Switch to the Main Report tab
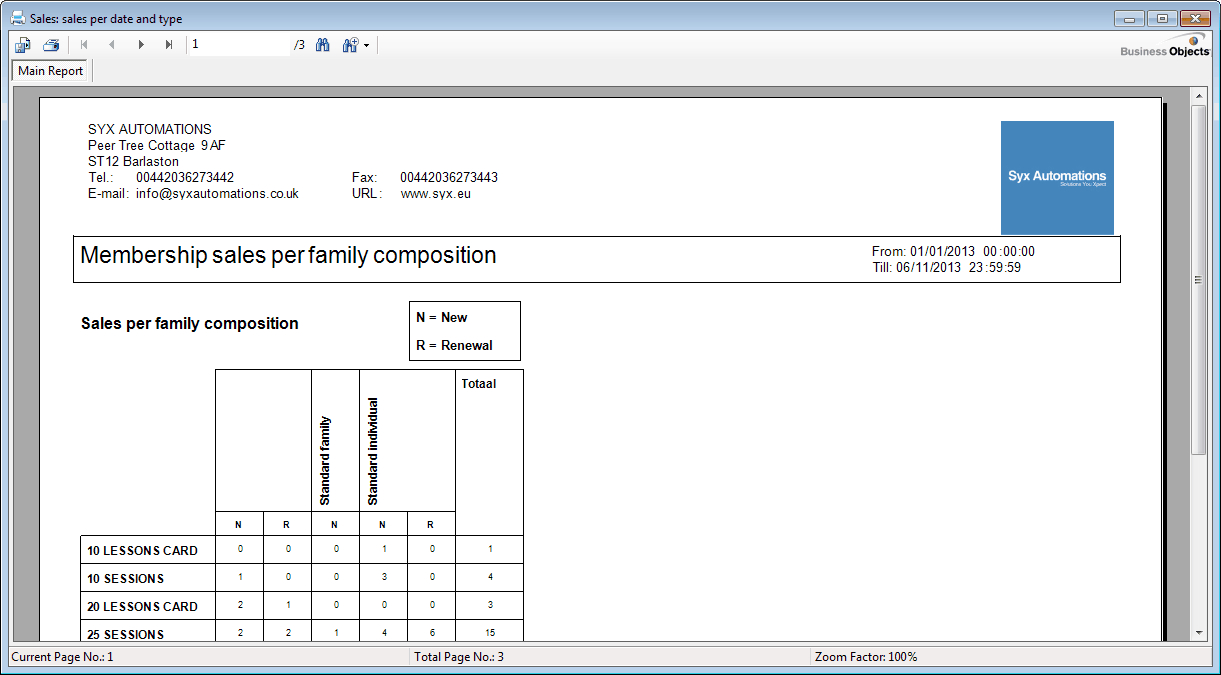 point(51,71)
